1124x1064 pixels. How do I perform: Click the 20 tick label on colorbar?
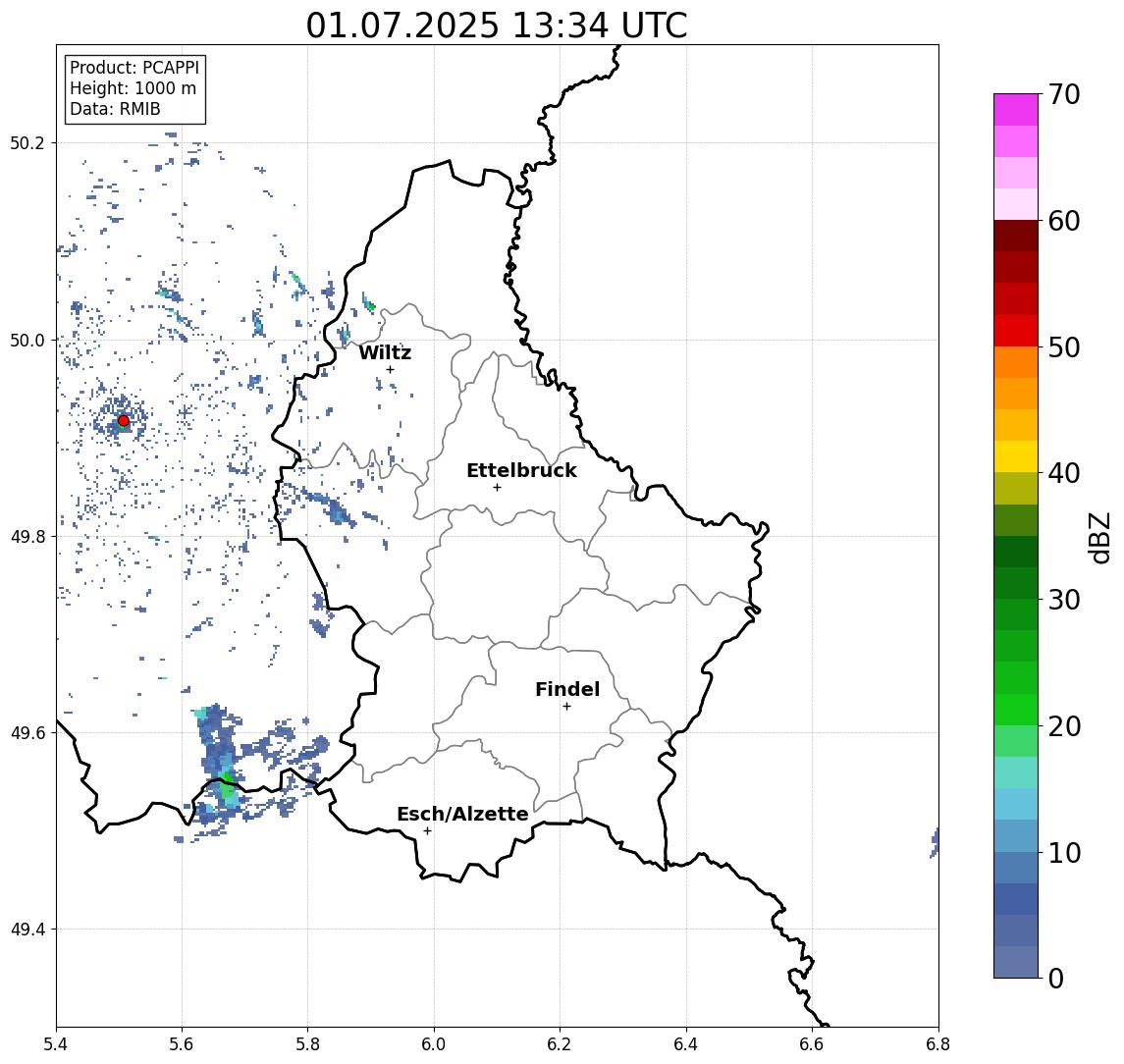pos(1064,726)
